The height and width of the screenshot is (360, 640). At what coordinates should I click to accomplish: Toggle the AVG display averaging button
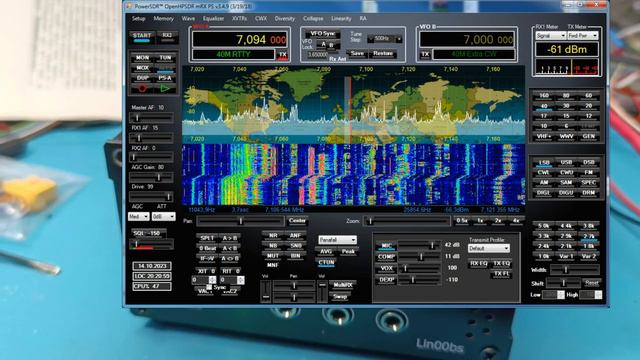326,252
